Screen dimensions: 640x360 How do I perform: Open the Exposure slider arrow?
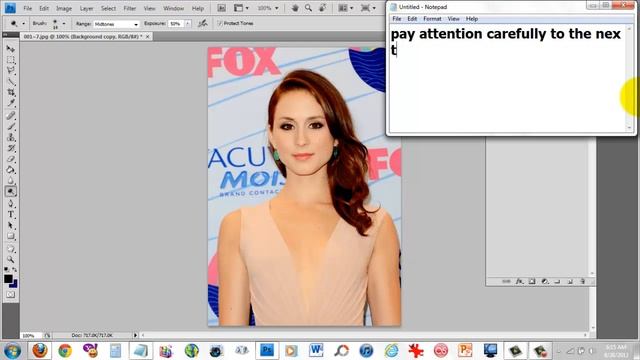coord(188,24)
